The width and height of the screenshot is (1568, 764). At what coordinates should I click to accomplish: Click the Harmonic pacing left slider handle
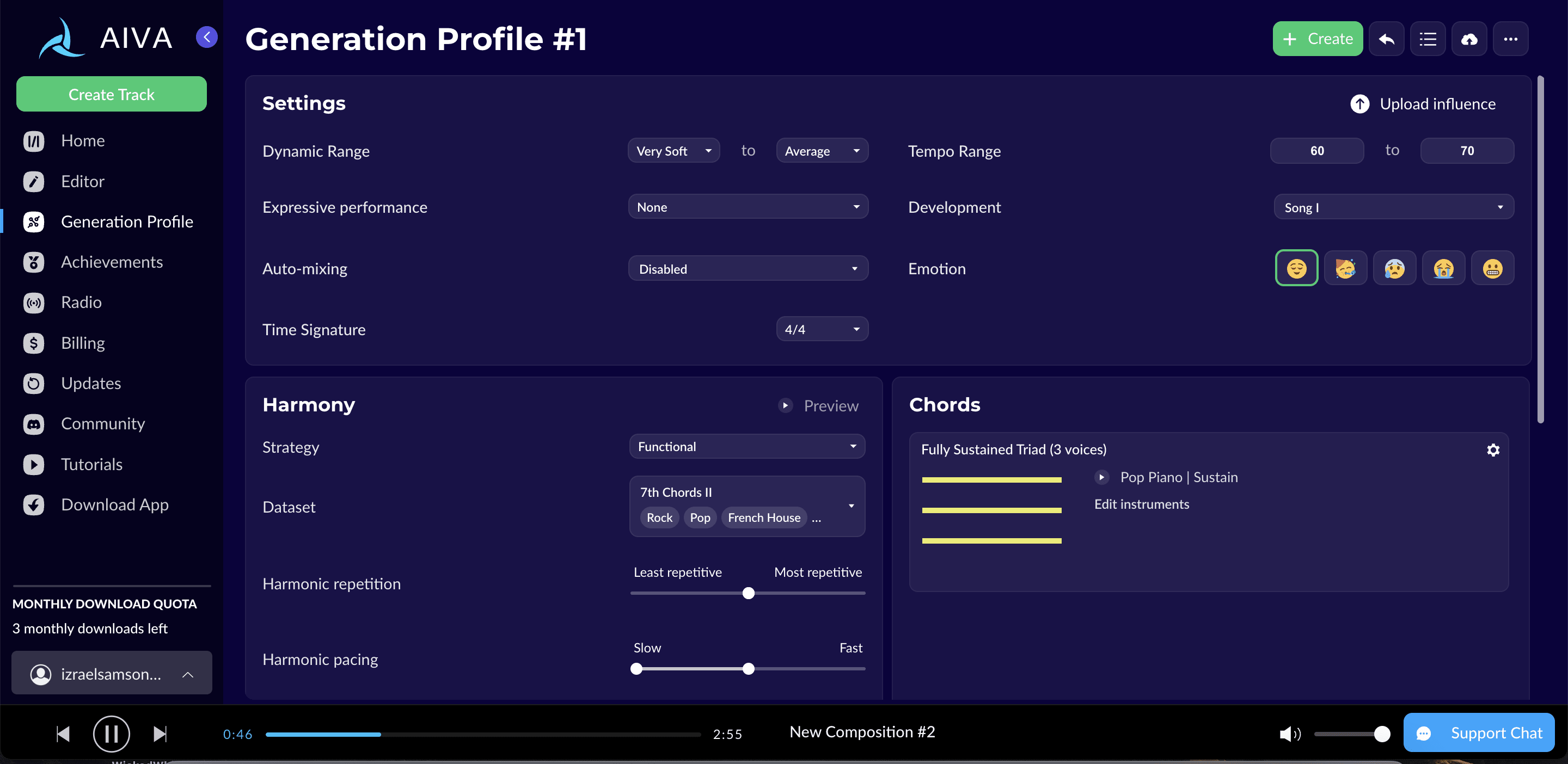click(x=636, y=669)
